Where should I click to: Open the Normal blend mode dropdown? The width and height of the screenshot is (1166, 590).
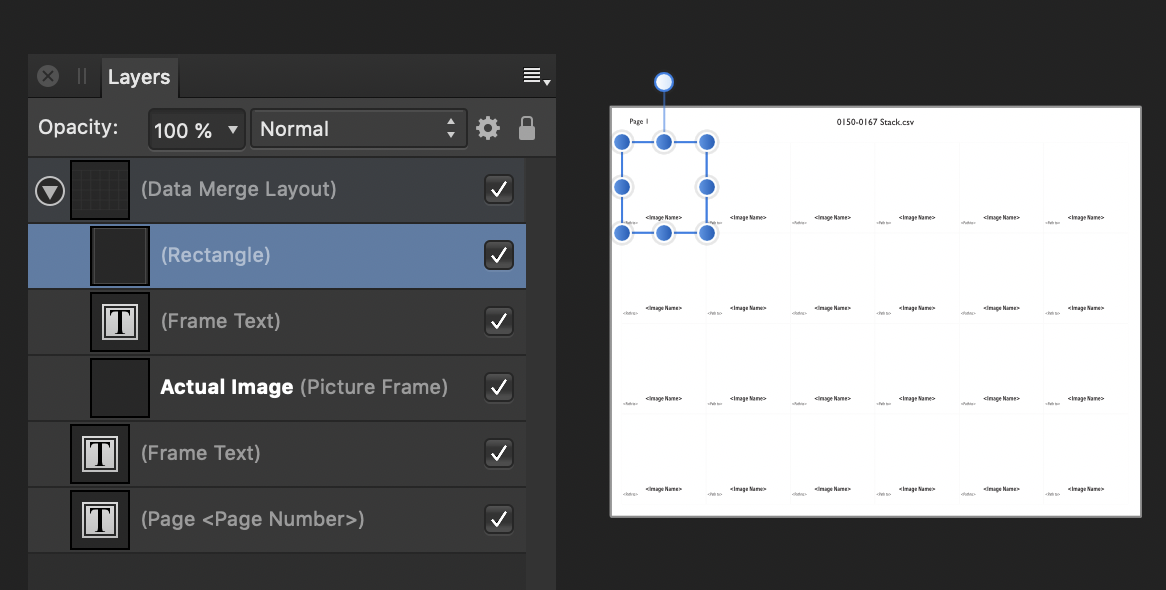(x=358, y=129)
